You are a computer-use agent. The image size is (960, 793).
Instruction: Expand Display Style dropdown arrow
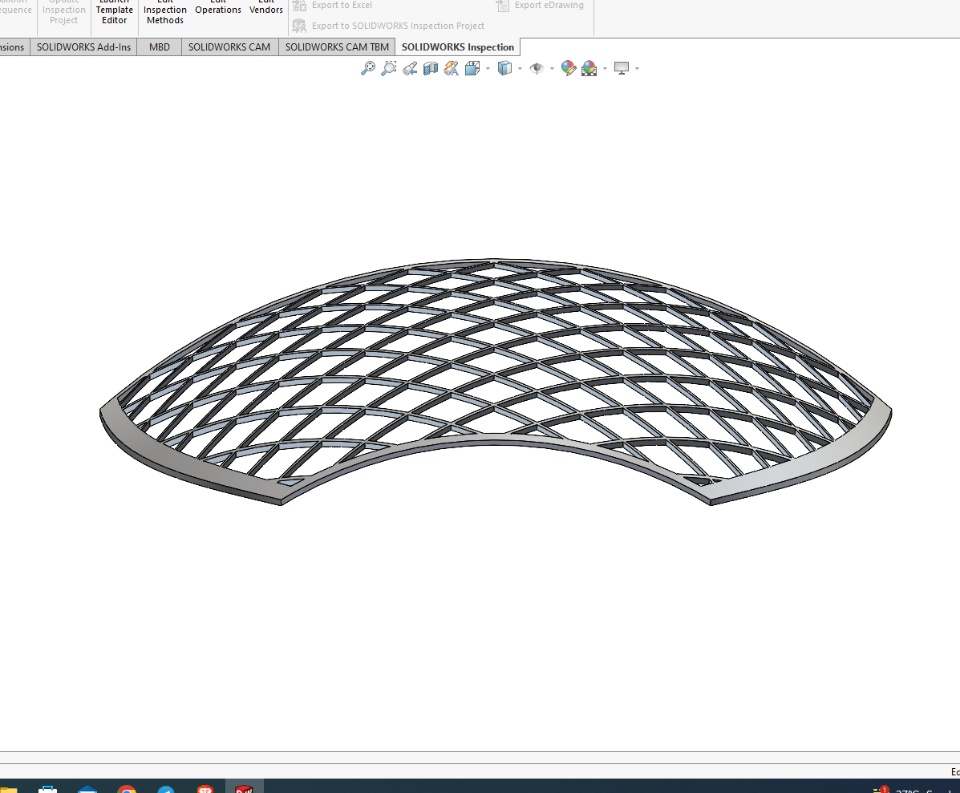[x=520, y=68]
